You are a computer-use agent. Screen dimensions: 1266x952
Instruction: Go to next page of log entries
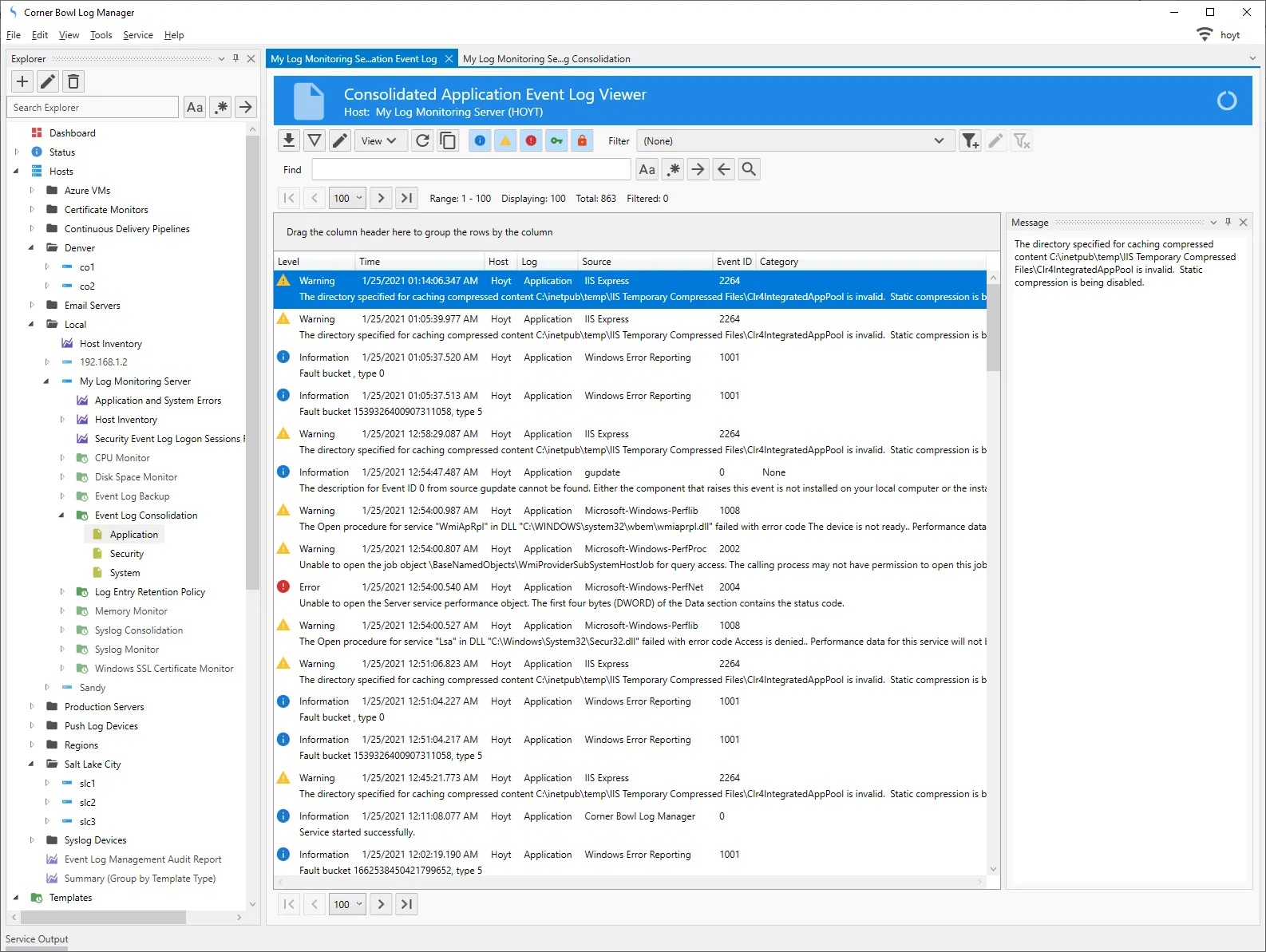click(381, 199)
